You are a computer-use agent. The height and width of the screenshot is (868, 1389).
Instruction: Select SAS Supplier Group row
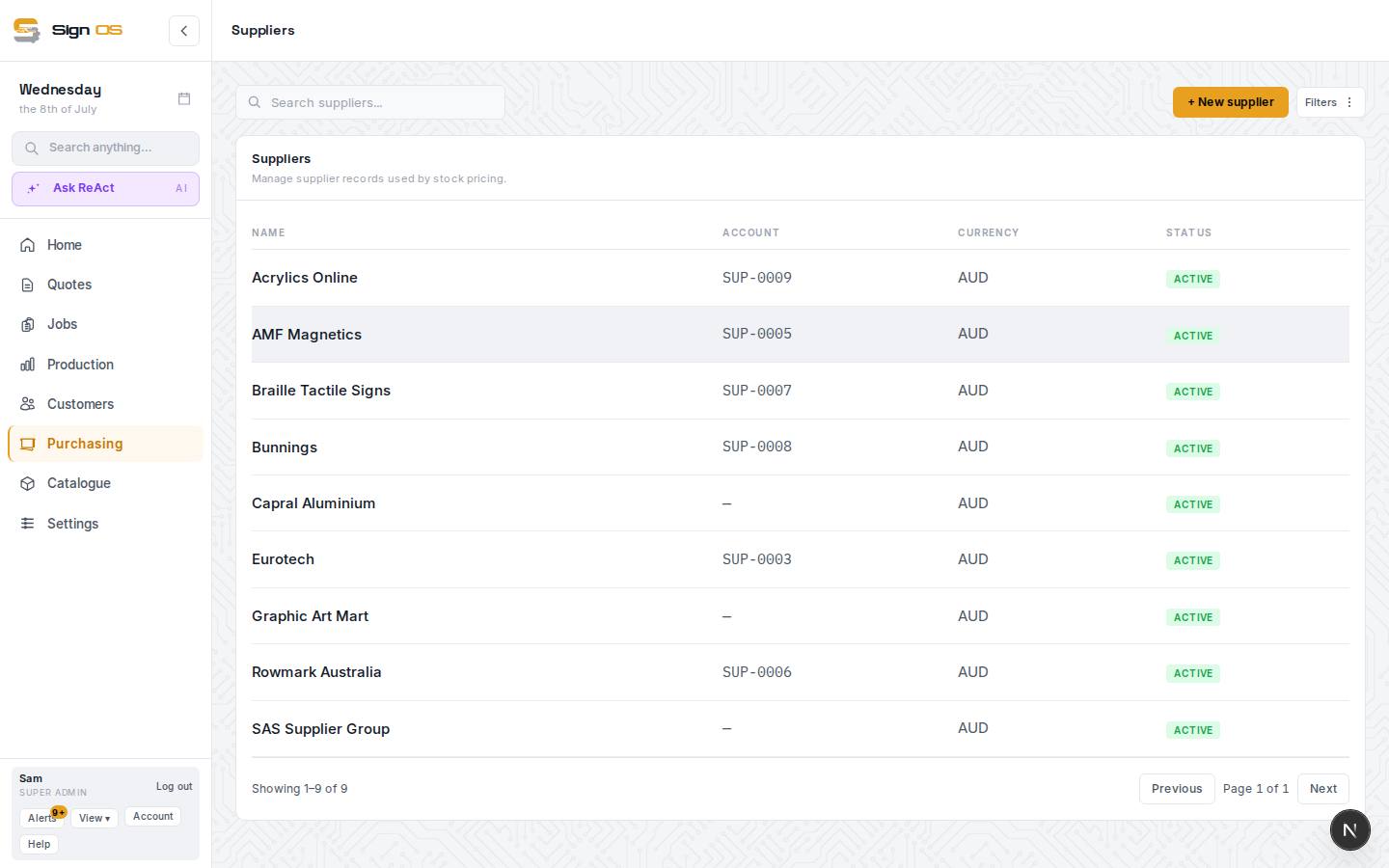(x=801, y=729)
